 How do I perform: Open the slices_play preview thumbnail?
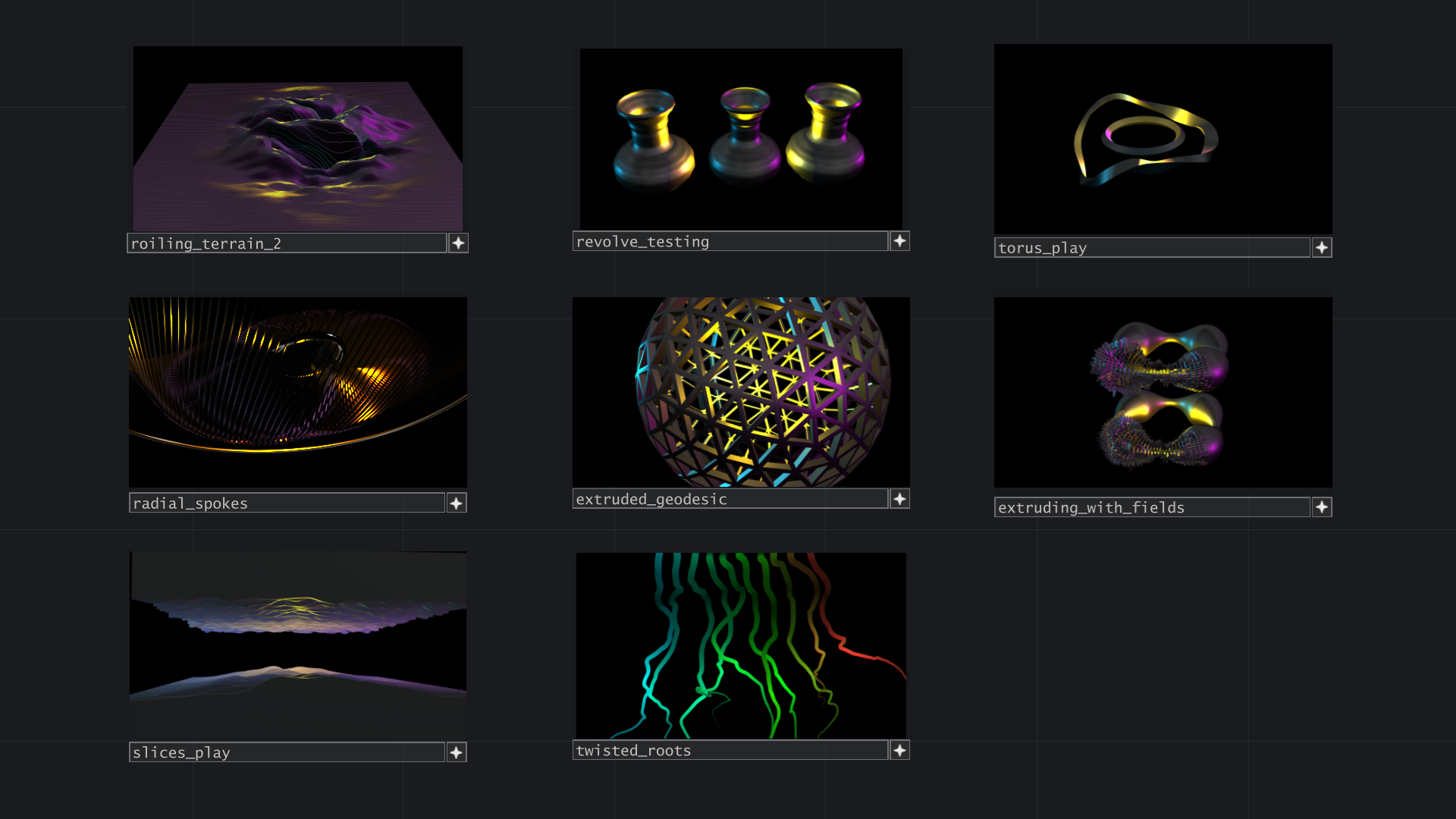click(298, 645)
